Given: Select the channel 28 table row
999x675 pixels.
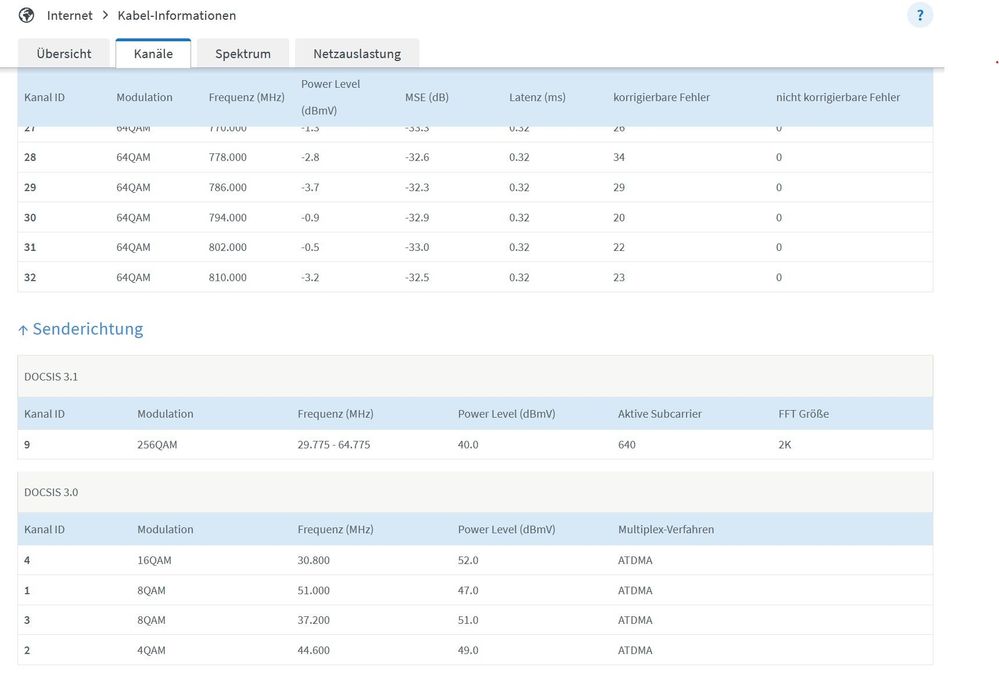Looking at the screenshot, I should (475, 157).
